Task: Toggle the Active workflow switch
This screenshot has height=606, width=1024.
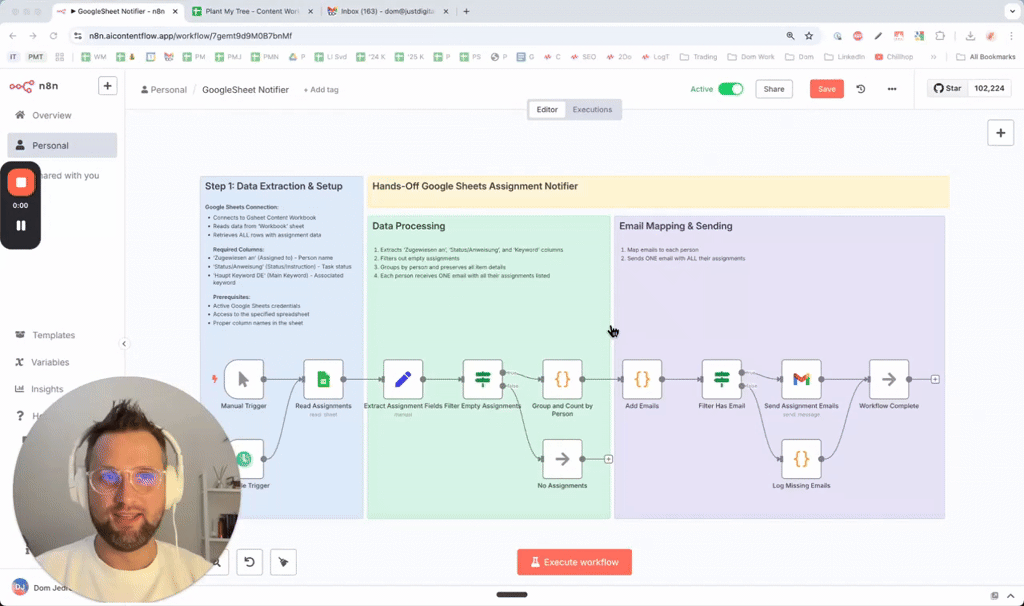Action: click(731, 89)
